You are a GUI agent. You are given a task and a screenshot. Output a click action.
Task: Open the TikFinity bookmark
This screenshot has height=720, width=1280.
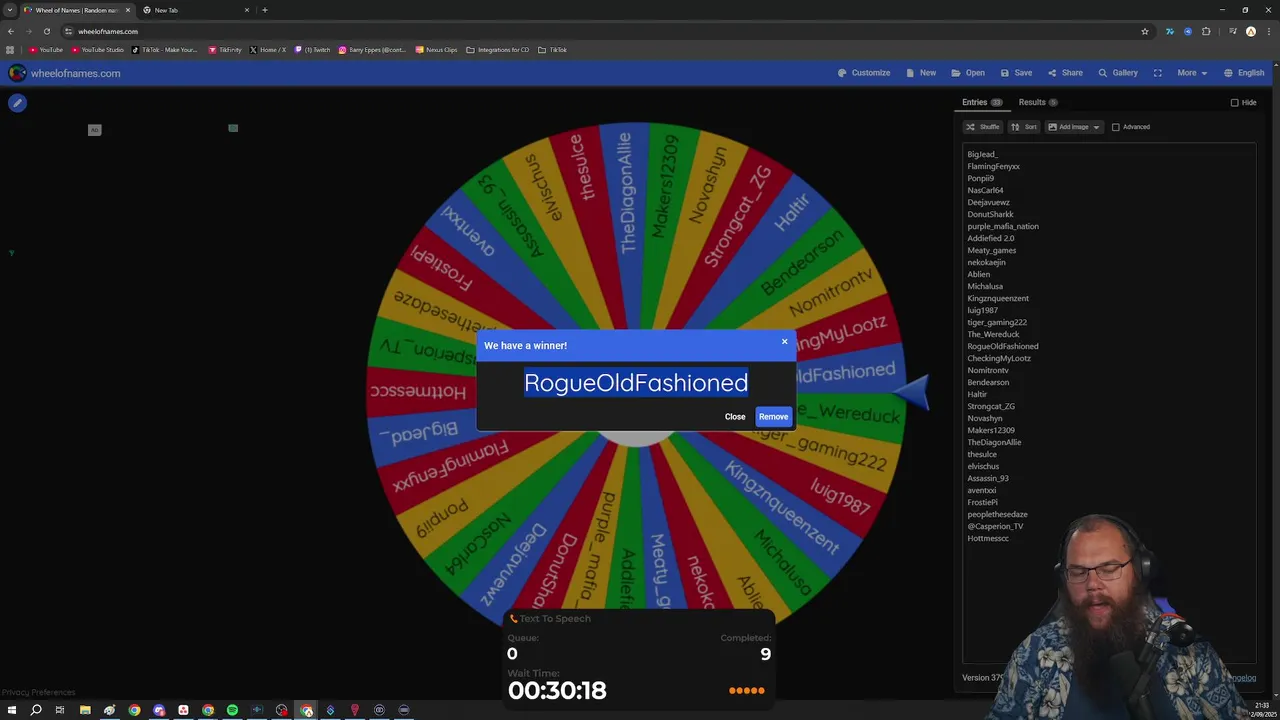[x=225, y=50]
